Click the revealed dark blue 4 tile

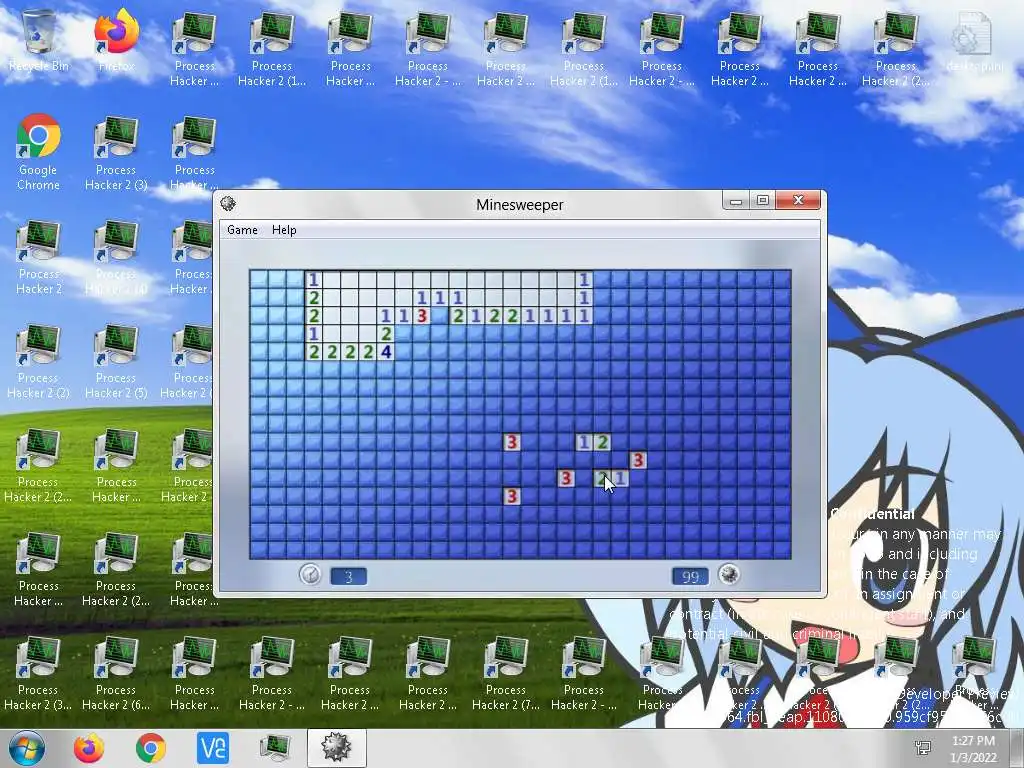click(386, 352)
